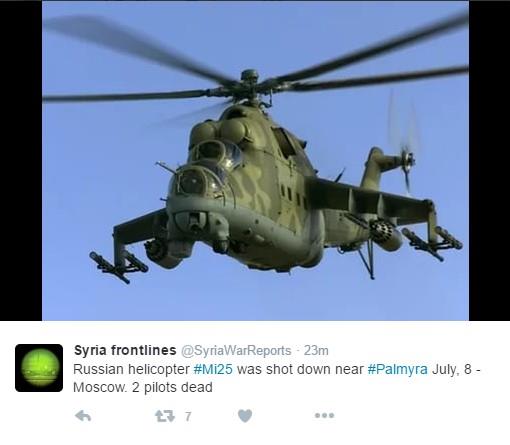Click the black right margin of media
Screen dimensions: 510x445
[x=489, y=161]
